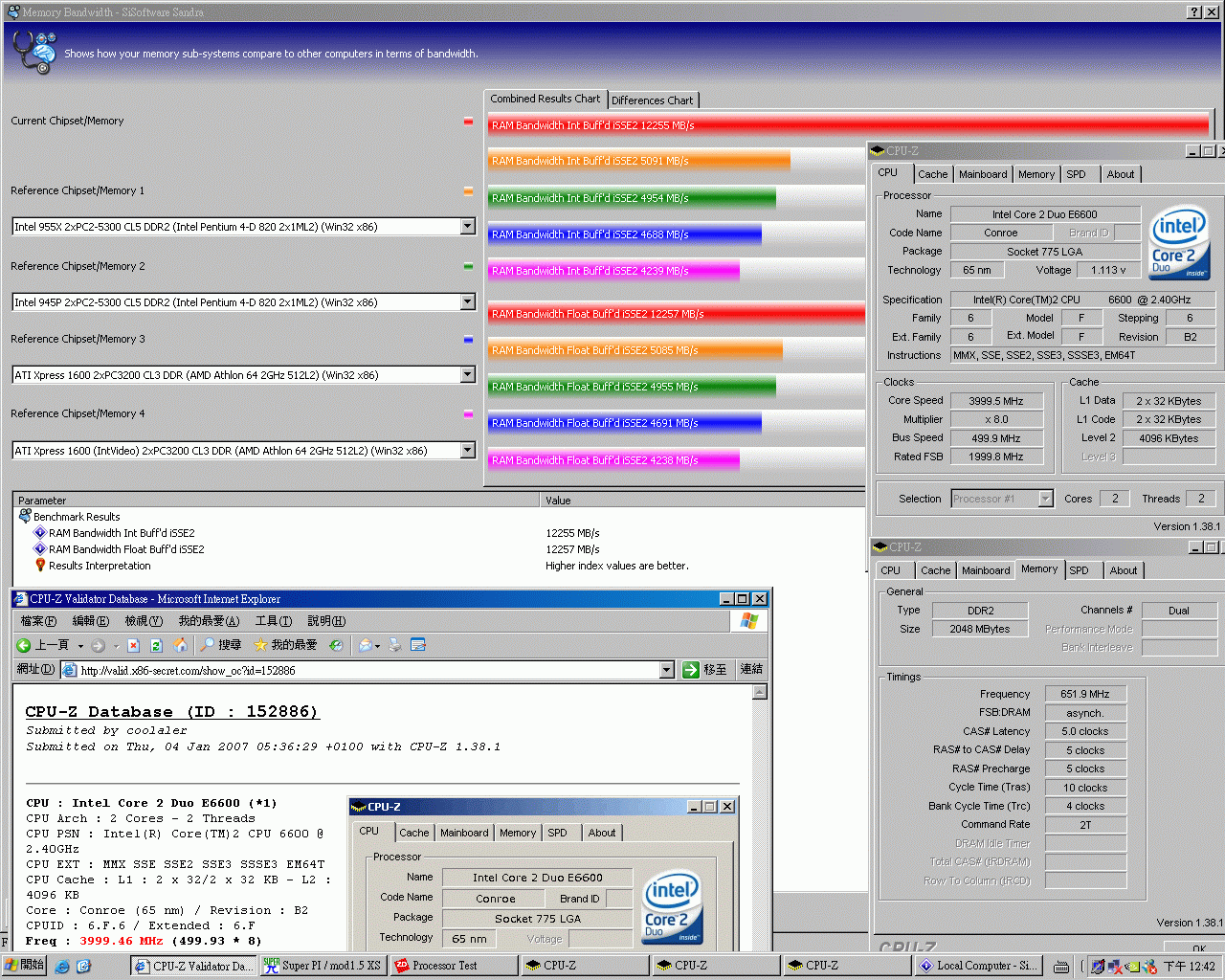This screenshot has width=1225, height=980.
Task: Switch to Local Computer Sandra taskbar button
Action: [979, 966]
